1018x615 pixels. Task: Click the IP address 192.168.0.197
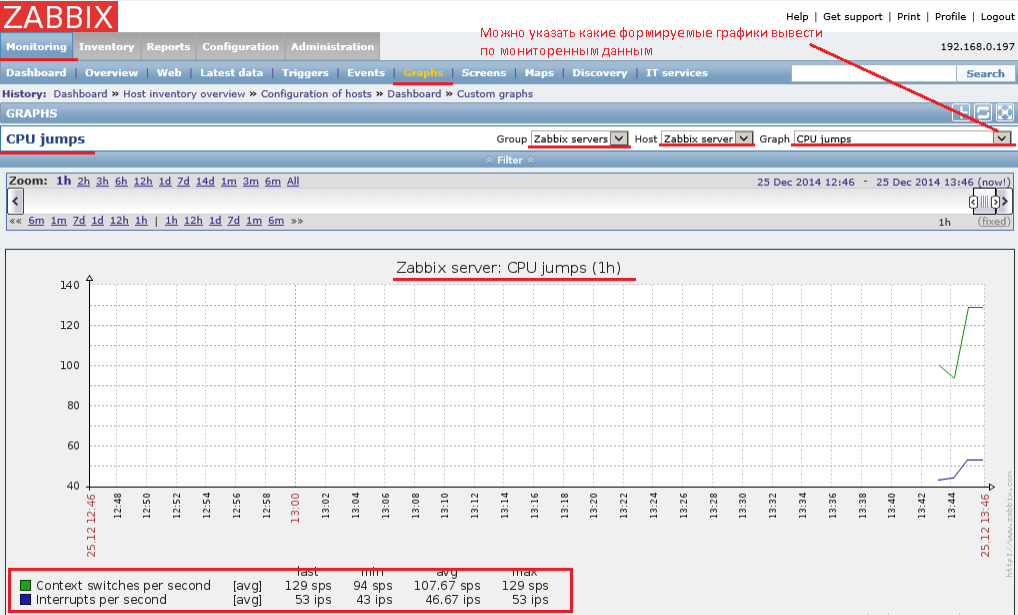[x=977, y=47]
